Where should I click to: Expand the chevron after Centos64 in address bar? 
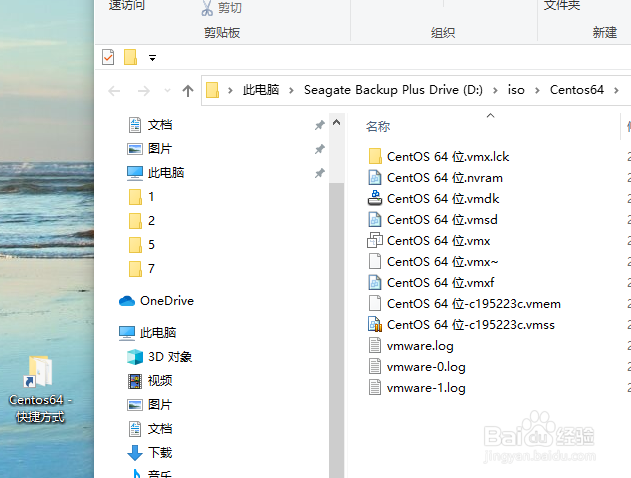click(616, 90)
